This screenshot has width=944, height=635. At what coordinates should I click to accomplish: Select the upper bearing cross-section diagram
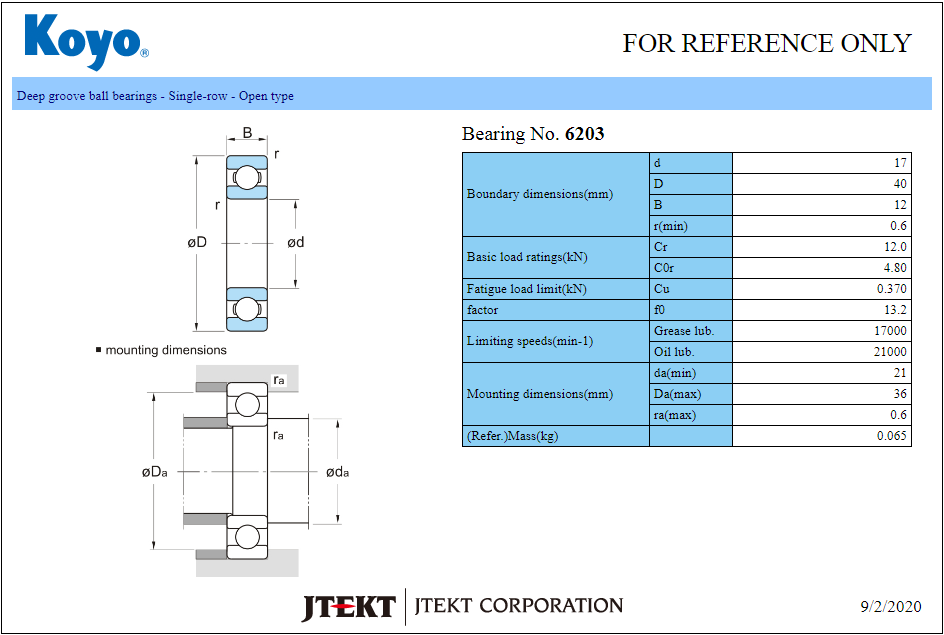246,242
